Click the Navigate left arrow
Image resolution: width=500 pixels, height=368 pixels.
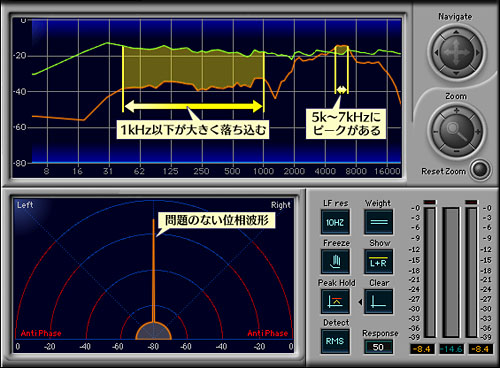(436, 53)
